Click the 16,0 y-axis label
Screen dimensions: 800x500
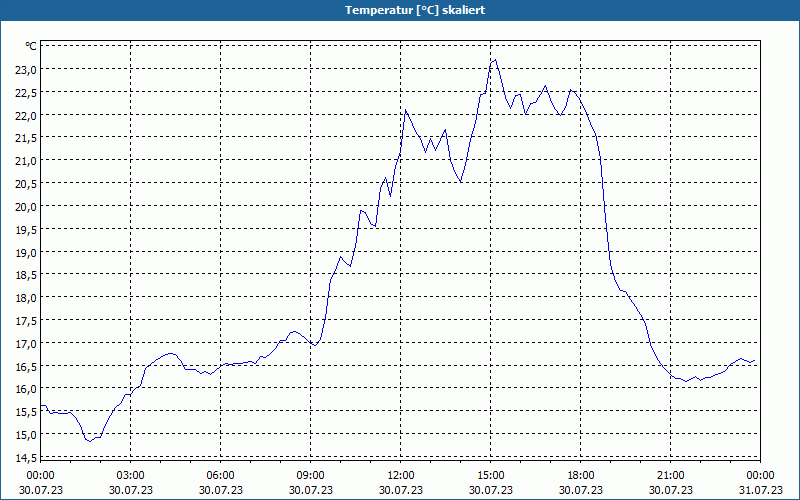(x=26, y=389)
